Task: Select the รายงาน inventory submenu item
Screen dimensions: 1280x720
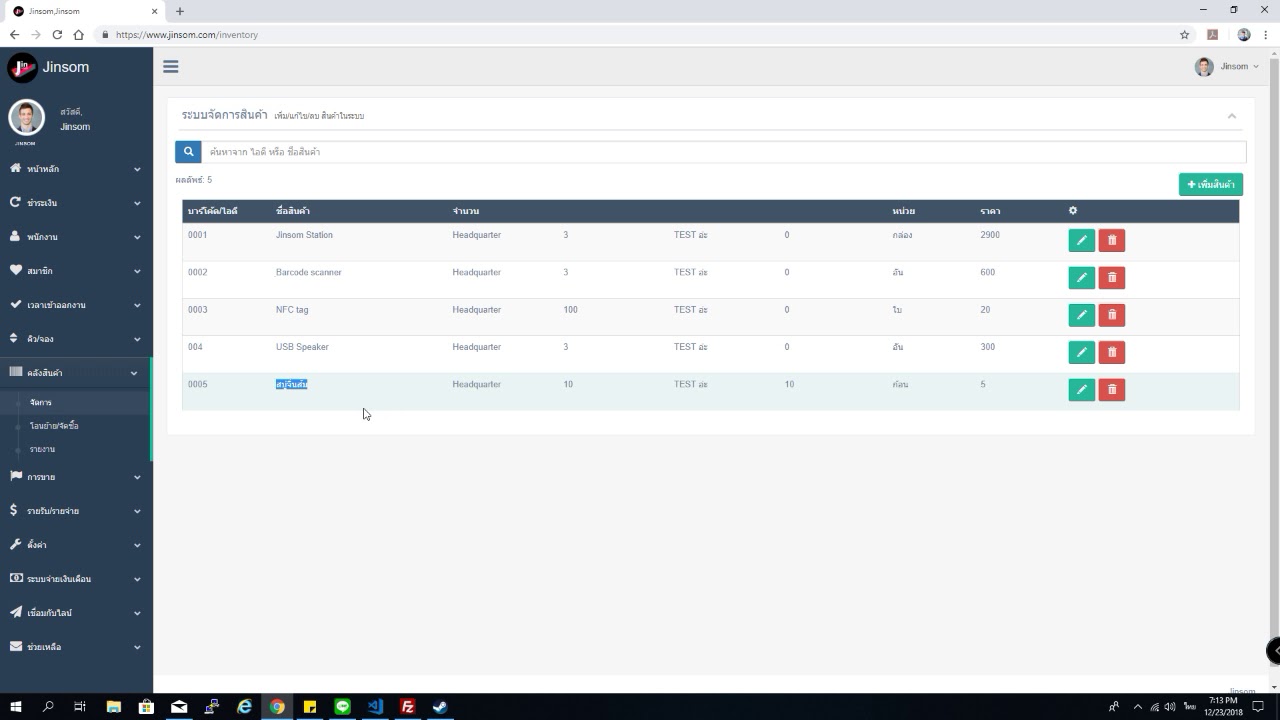Action: click(42, 449)
